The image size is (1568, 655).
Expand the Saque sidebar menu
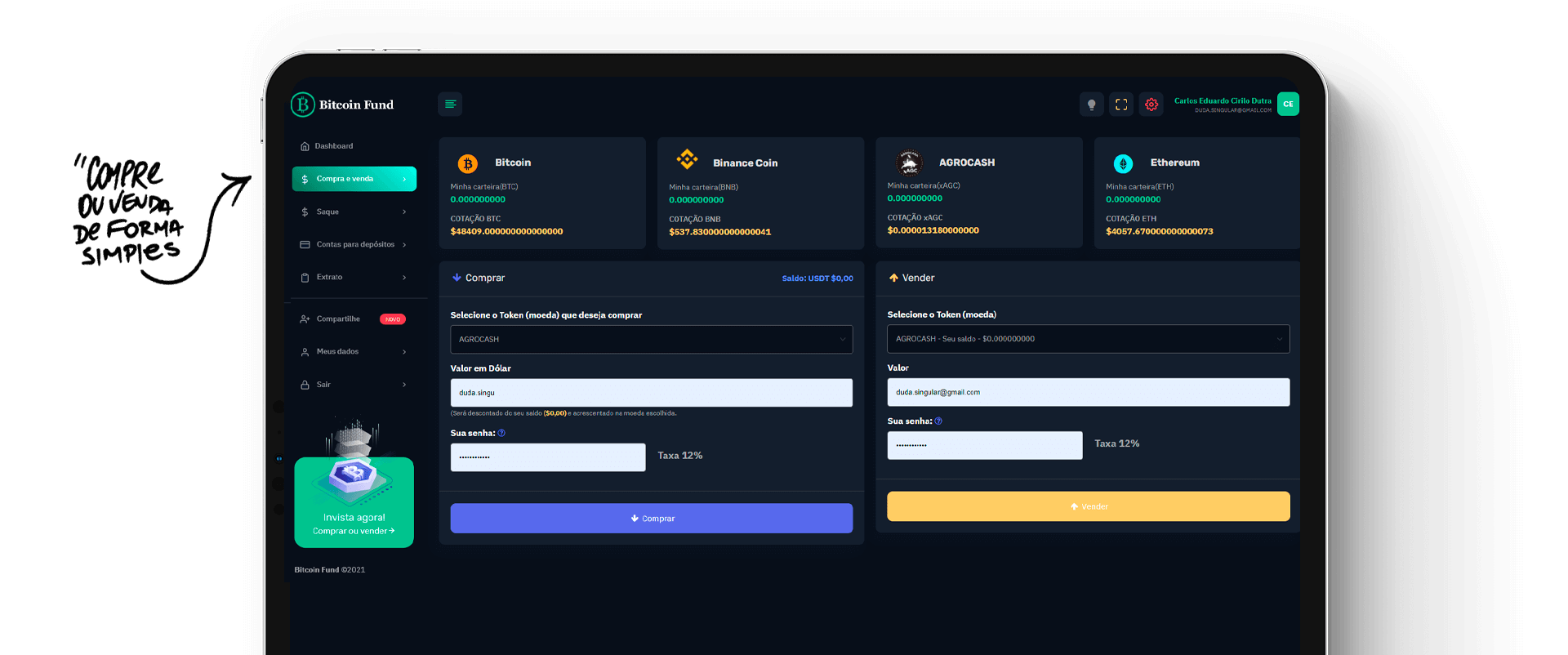pyautogui.click(x=354, y=212)
